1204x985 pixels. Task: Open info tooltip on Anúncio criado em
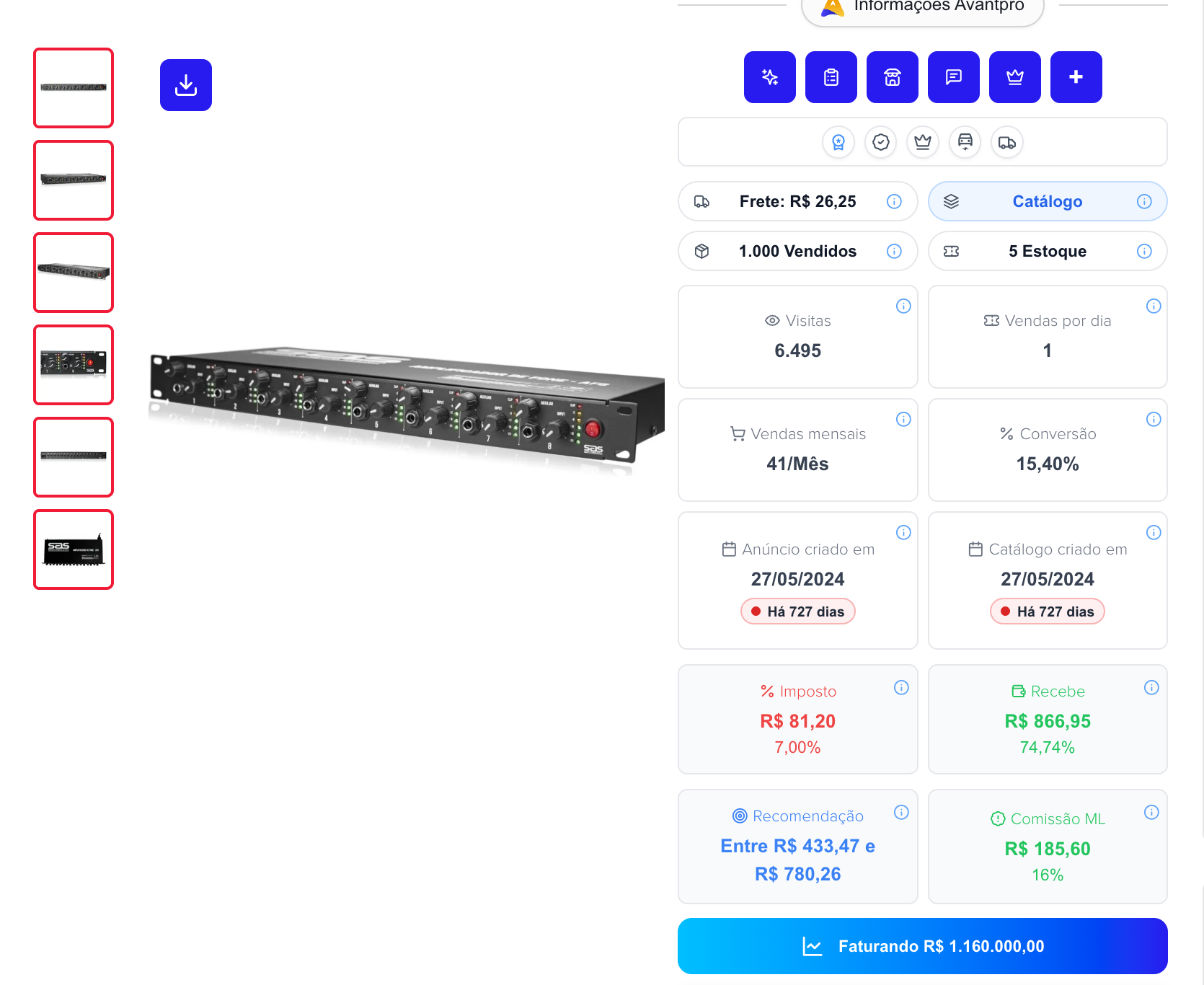tap(903, 532)
